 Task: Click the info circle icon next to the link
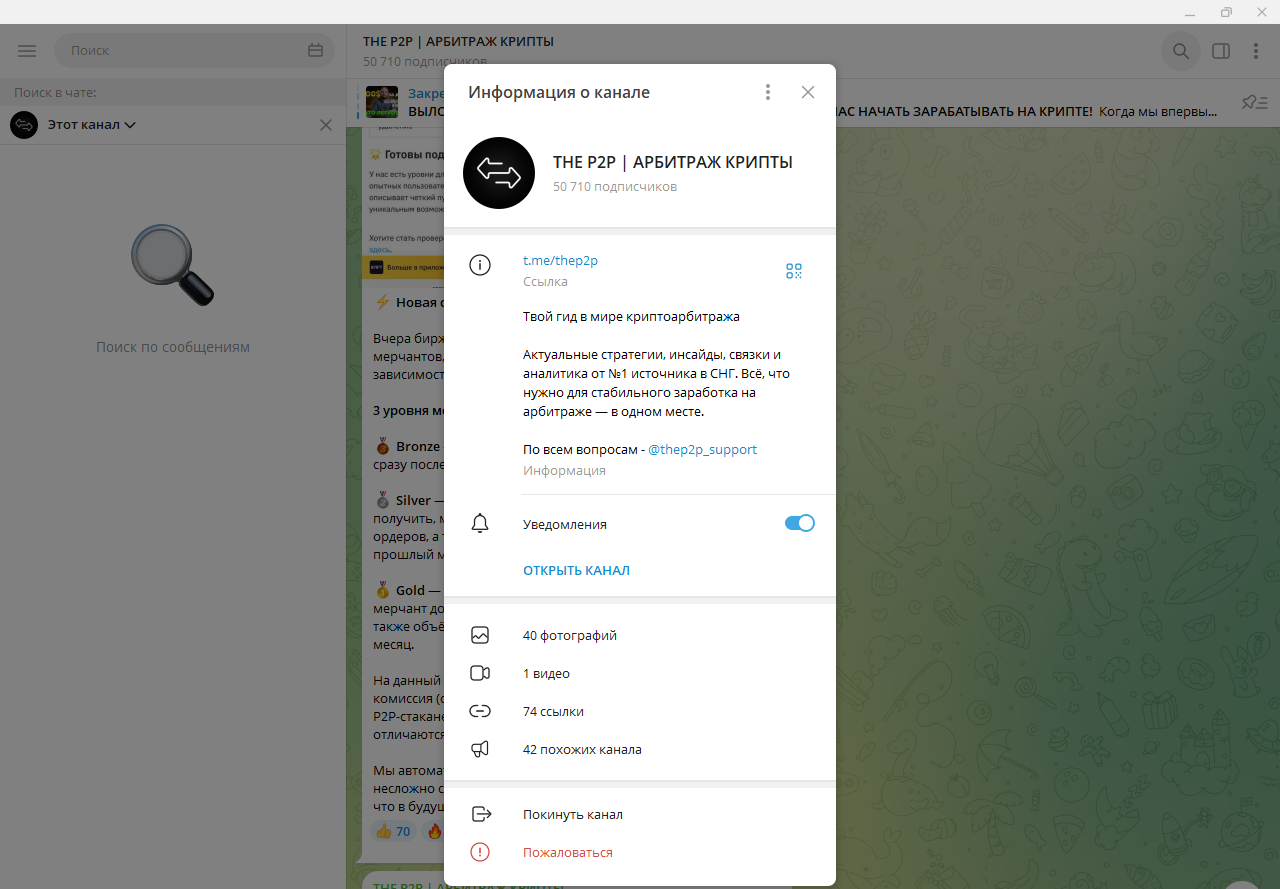point(480,265)
